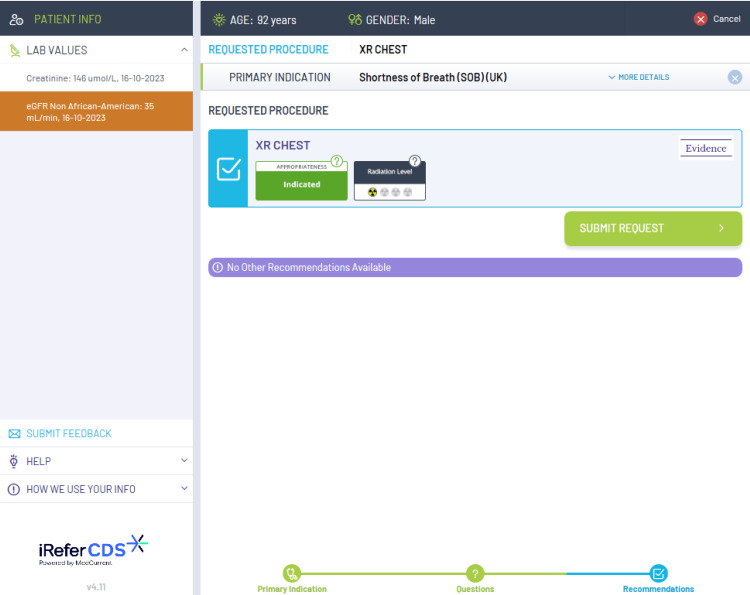The width and height of the screenshot is (750, 595).
Task: Expand How We Use Your Info chevron
Action: [x=184, y=488]
